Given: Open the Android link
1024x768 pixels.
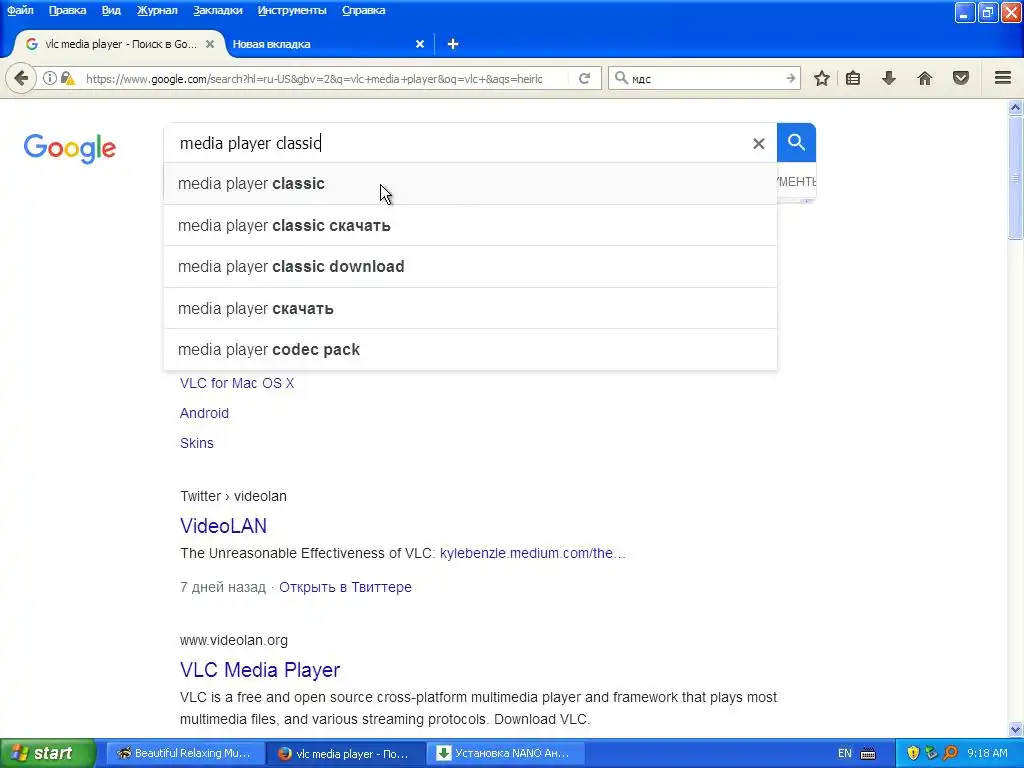Looking at the screenshot, I should pyautogui.click(x=204, y=413).
